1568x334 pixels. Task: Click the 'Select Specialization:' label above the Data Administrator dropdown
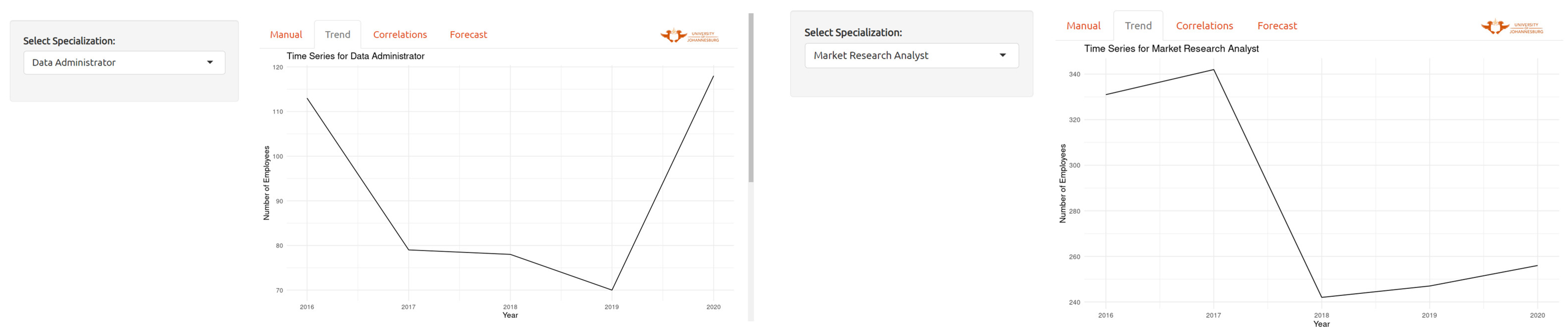[x=69, y=41]
